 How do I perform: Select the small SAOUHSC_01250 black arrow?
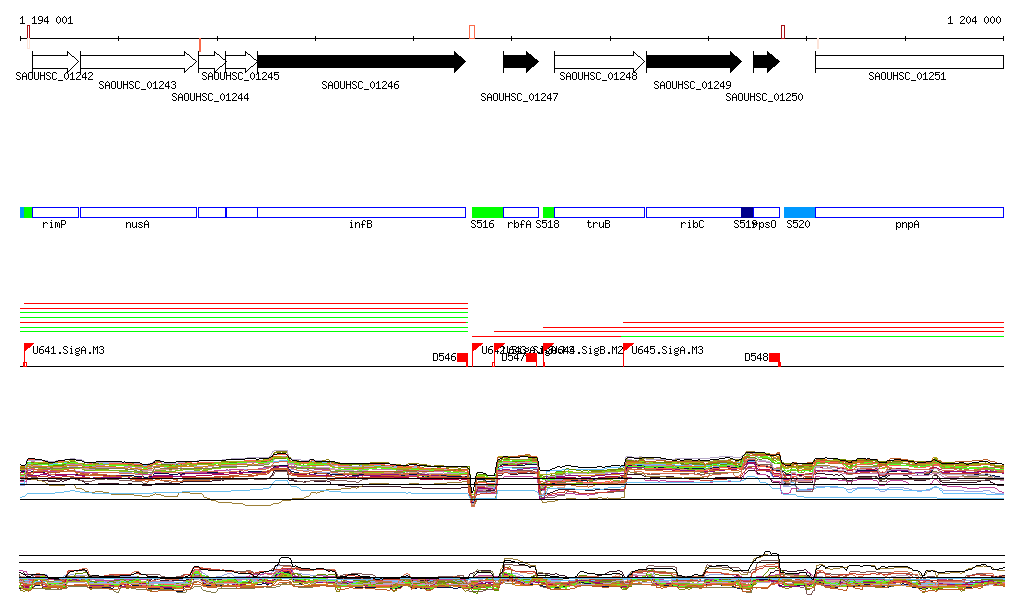point(766,62)
